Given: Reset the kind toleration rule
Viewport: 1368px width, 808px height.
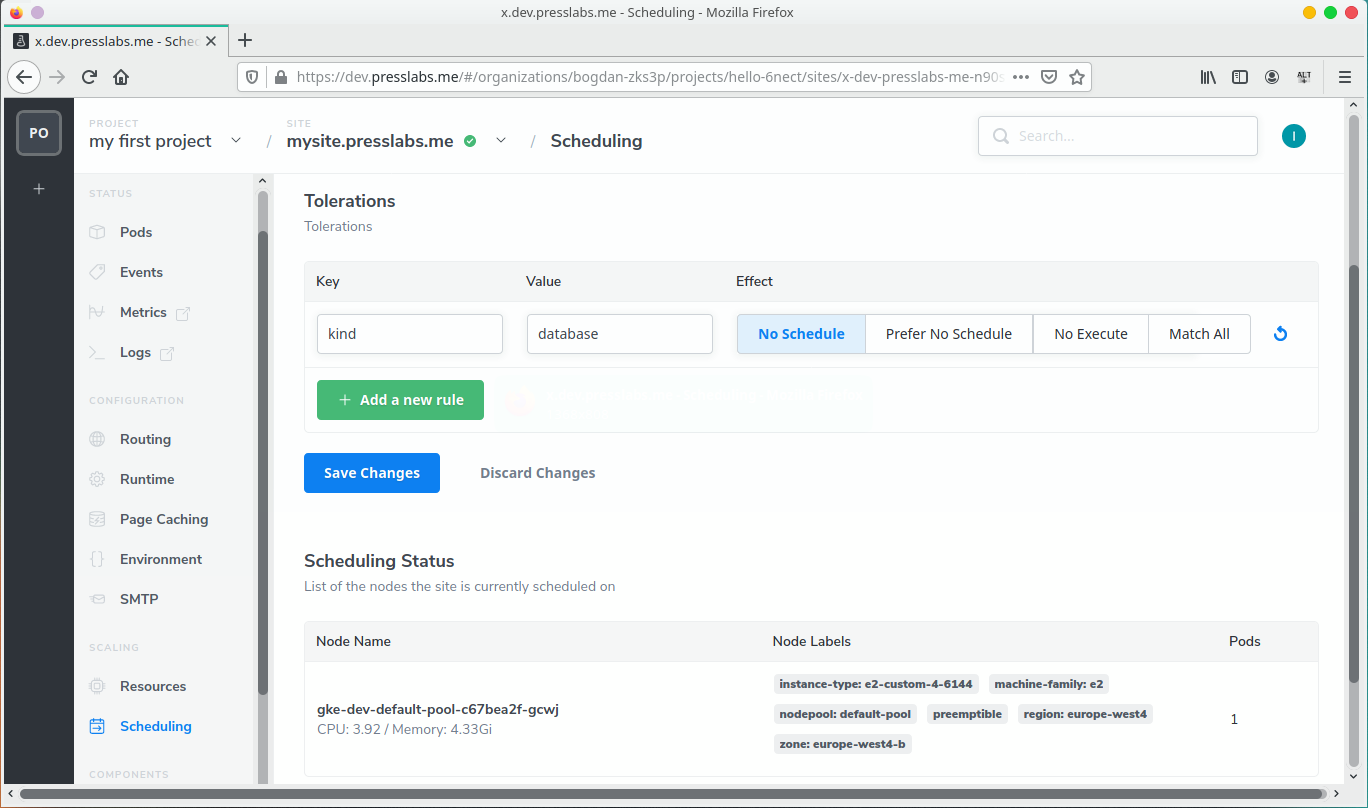Looking at the screenshot, I should tap(1280, 334).
